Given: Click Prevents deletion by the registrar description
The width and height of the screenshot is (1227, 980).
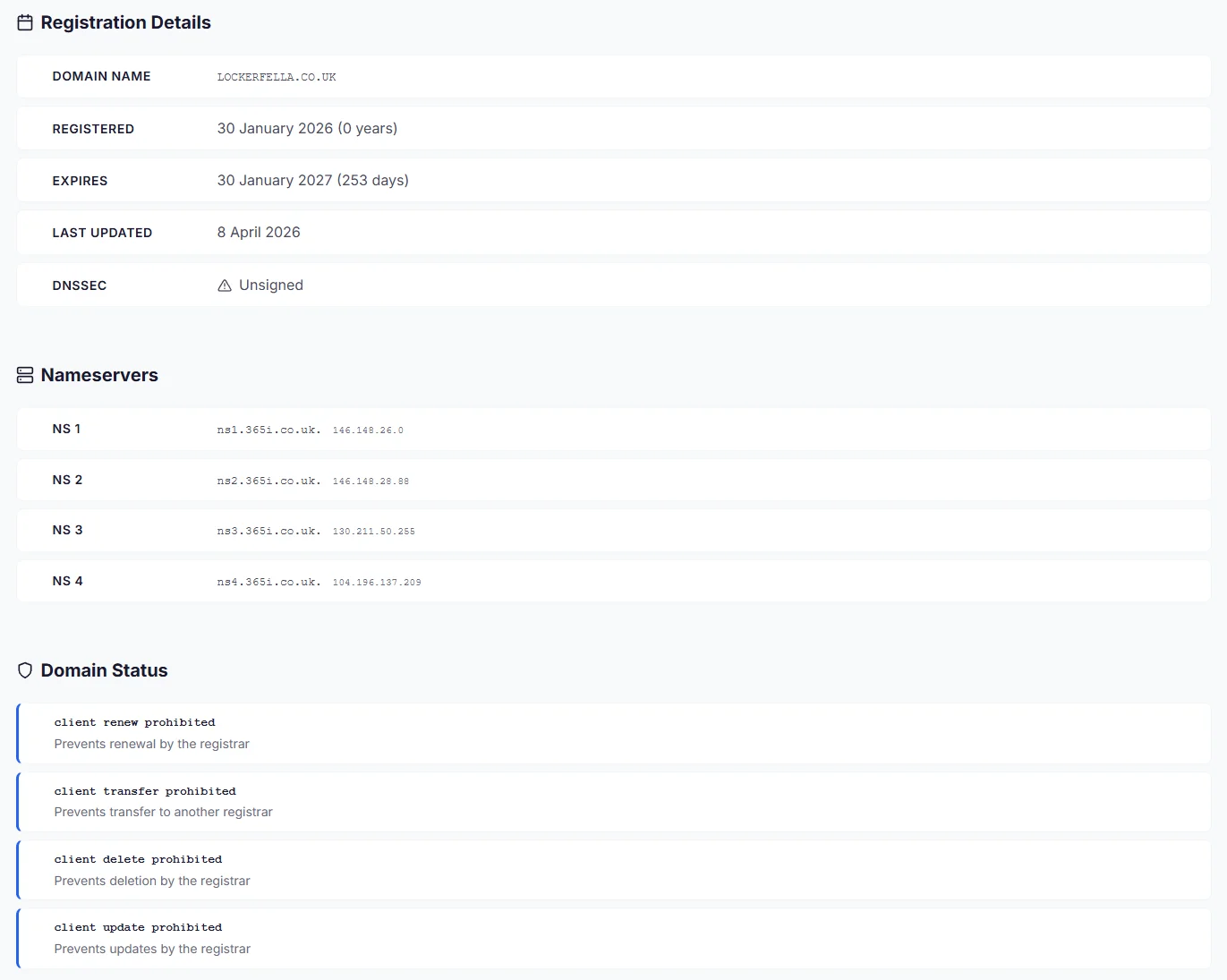Looking at the screenshot, I should click(x=152, y=881).
